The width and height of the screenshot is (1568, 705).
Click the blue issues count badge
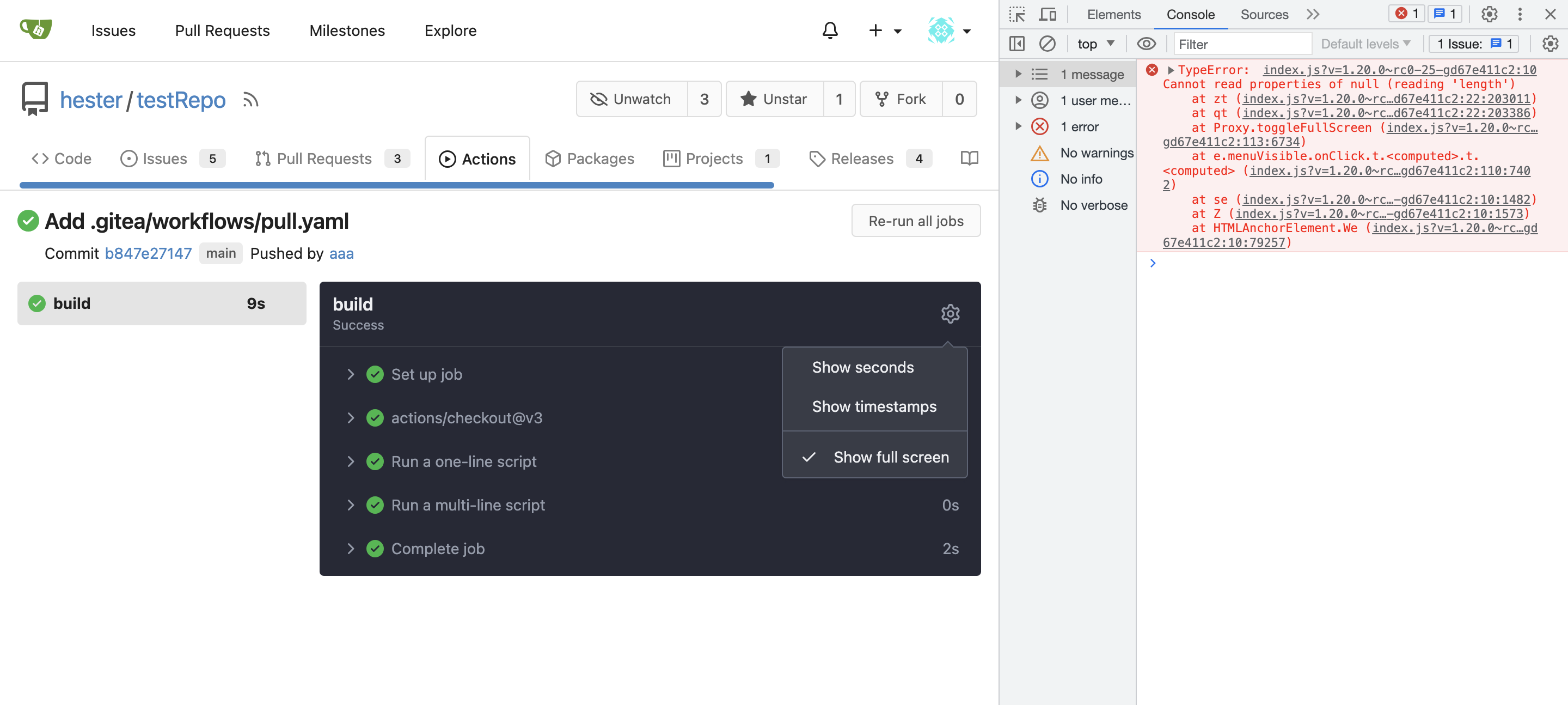tap(1444, 14)
